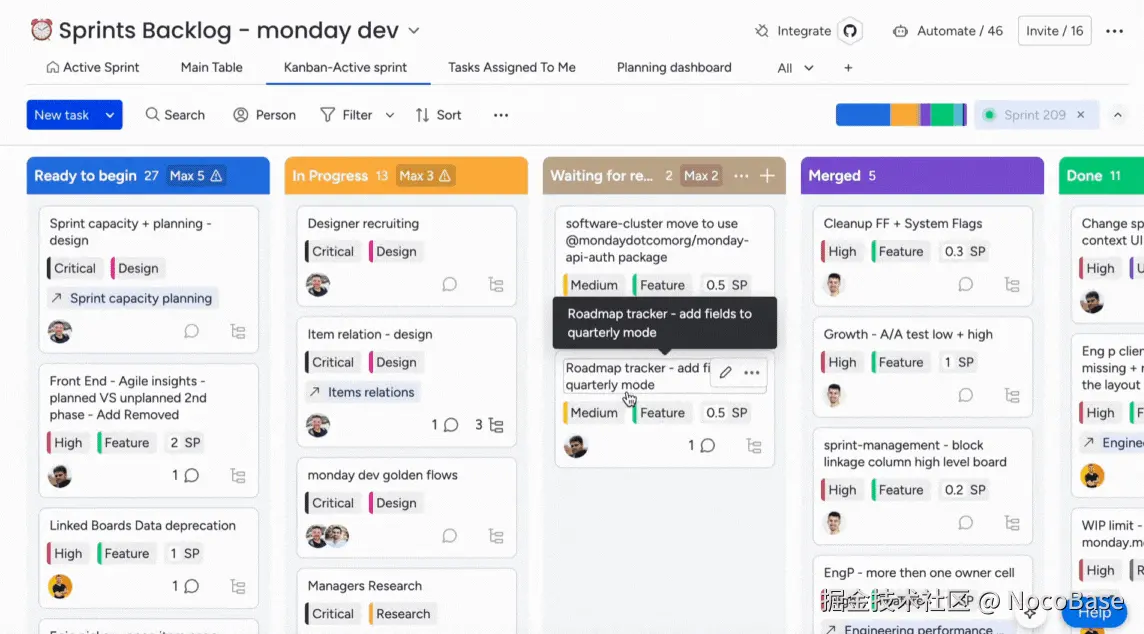Open comments on Sprint capacity planning card
This screenshot has width=1144, height=634.
click(191, 331)
